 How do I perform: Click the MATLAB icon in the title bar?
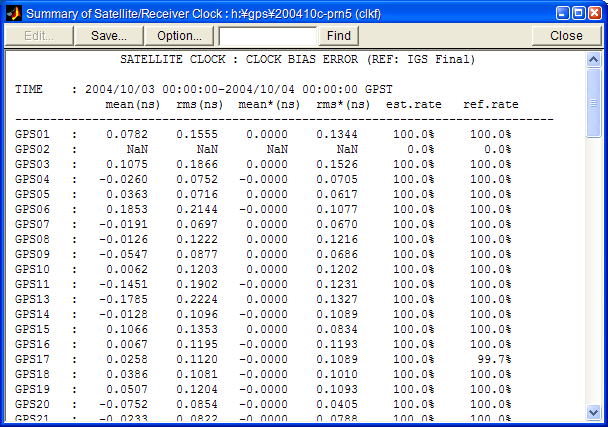(13, 12)
